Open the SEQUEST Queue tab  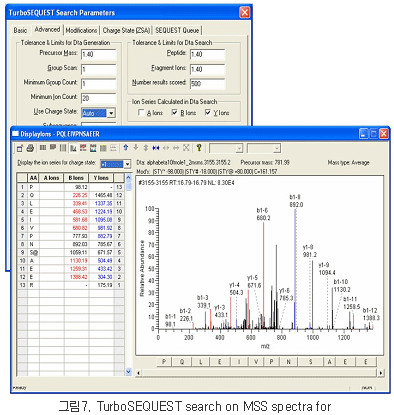pos(177,30)
